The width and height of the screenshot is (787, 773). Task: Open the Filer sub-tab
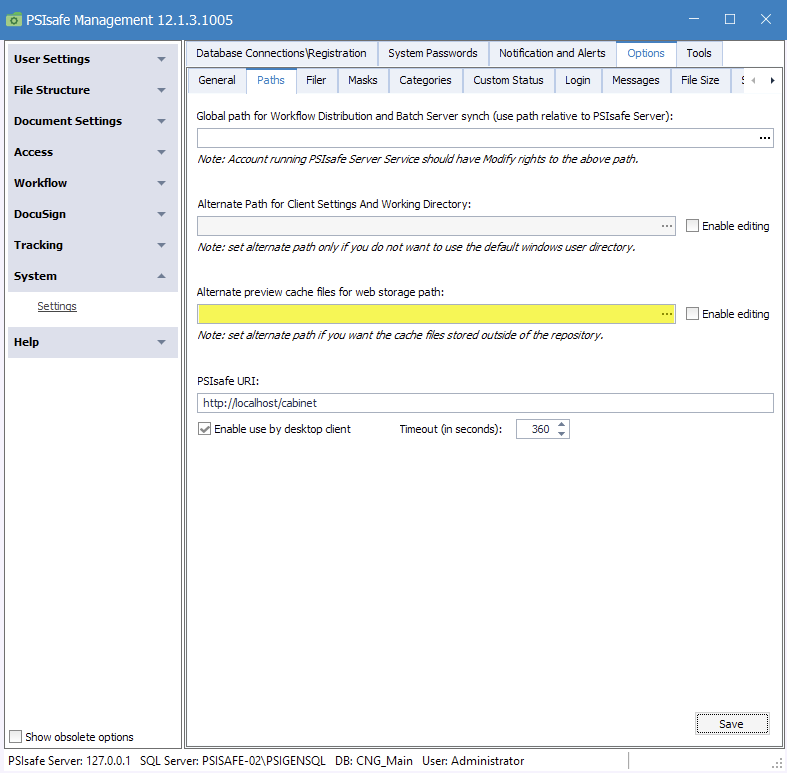click(316, 80)
